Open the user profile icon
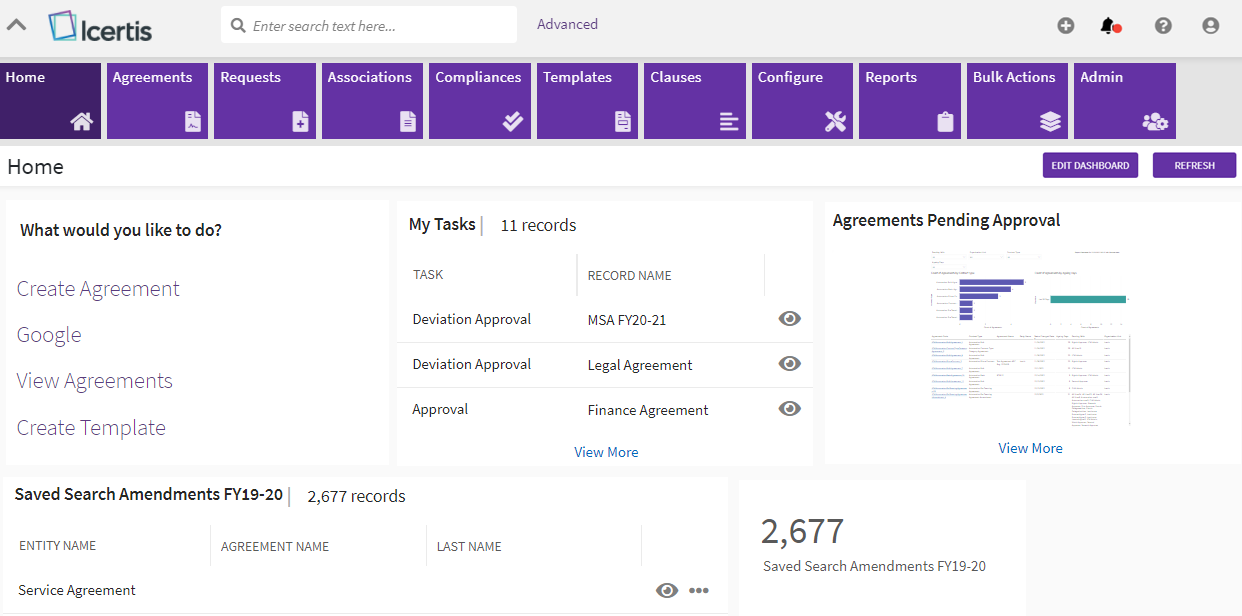This screenshot has height=616, width=1242. (1210, 26)
